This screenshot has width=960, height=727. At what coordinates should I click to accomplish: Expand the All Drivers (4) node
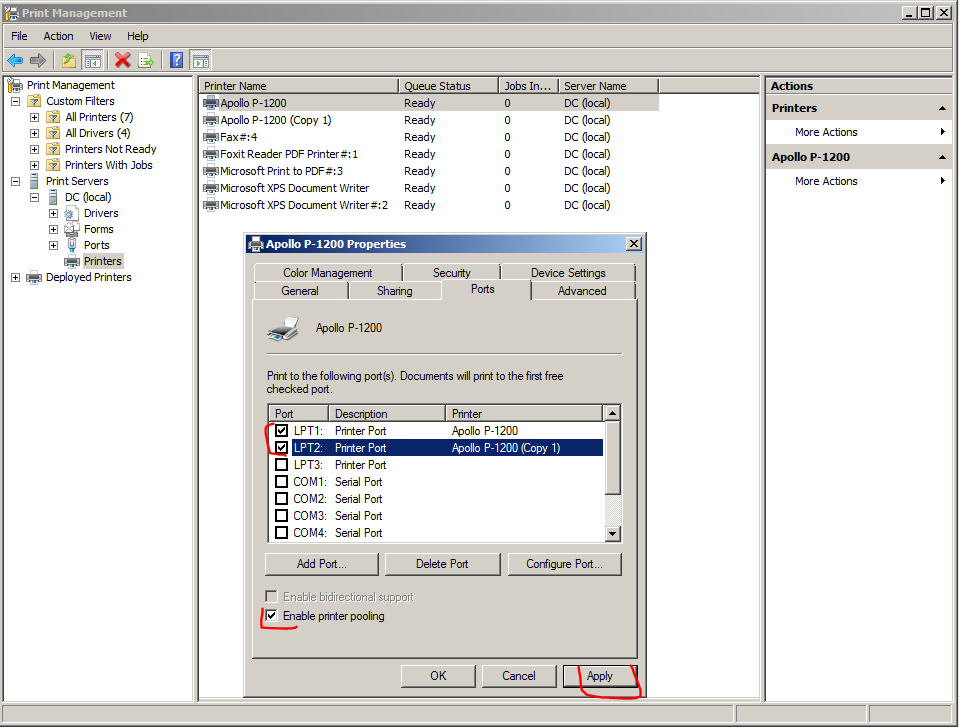coord(35,133)
